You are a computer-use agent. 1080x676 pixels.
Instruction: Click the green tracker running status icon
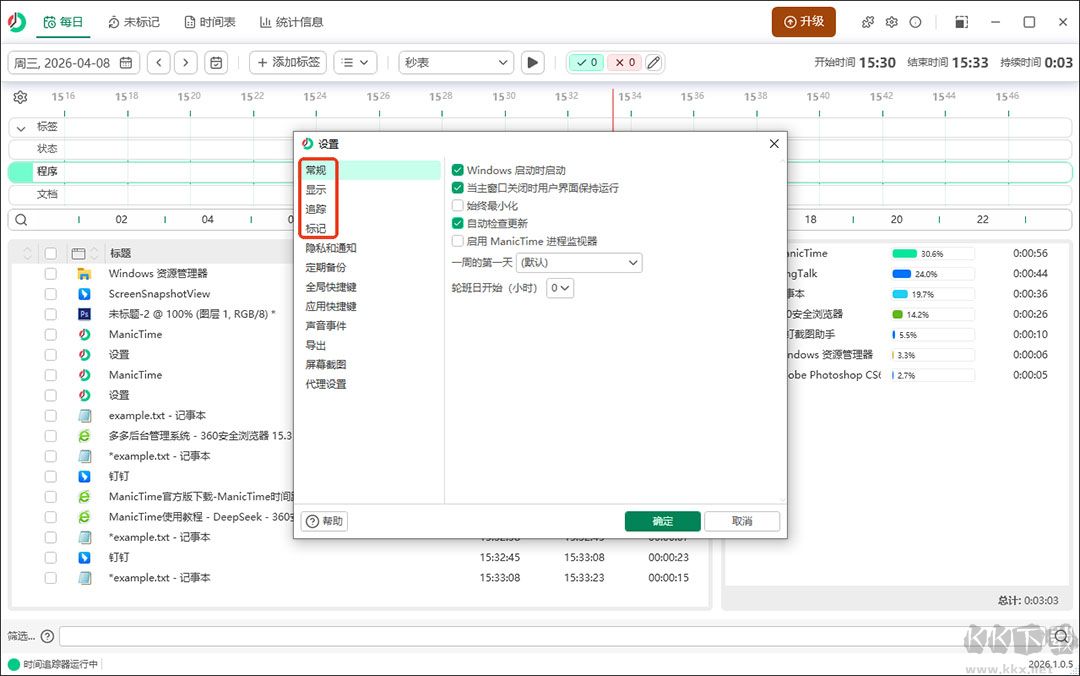point(13,664)
